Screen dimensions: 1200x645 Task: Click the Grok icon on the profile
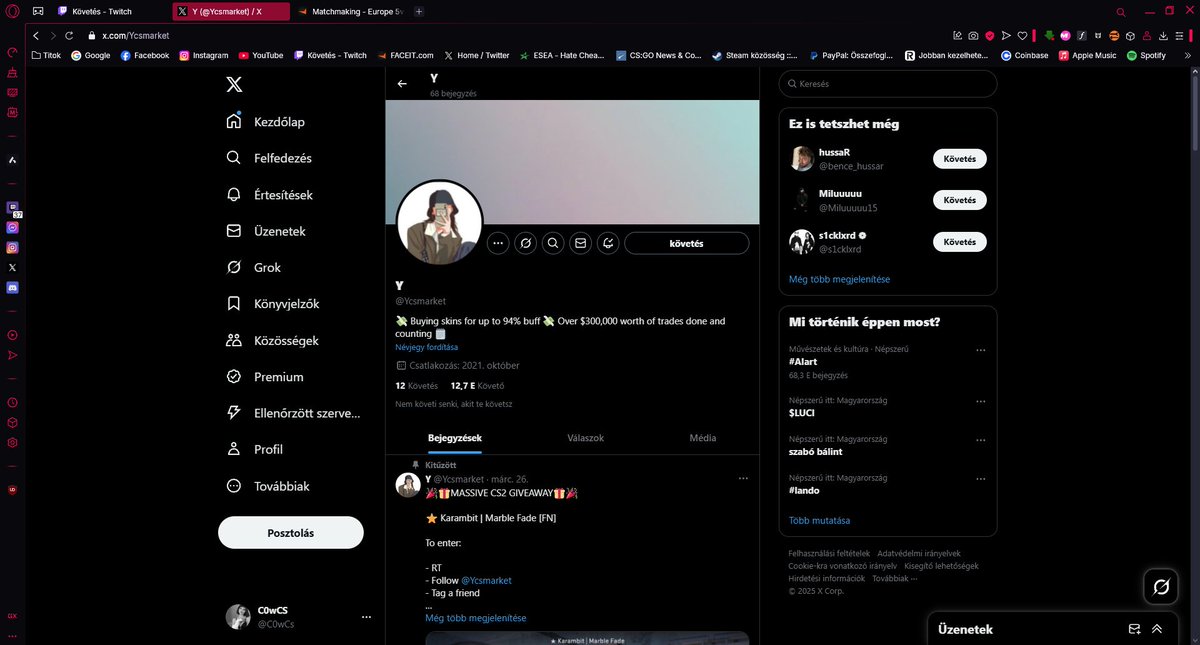pyautogui.click(x=526, y=243)
